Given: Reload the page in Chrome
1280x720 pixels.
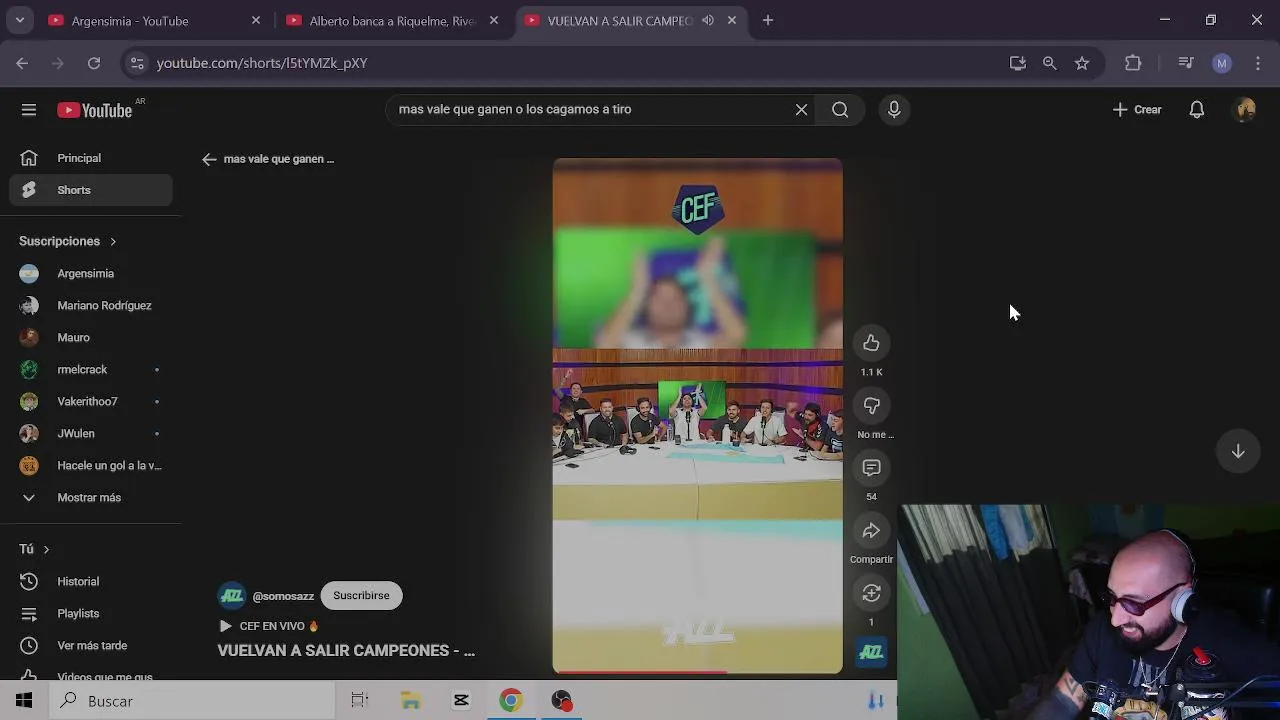Looking at the screenshot, I should [94, 63].
